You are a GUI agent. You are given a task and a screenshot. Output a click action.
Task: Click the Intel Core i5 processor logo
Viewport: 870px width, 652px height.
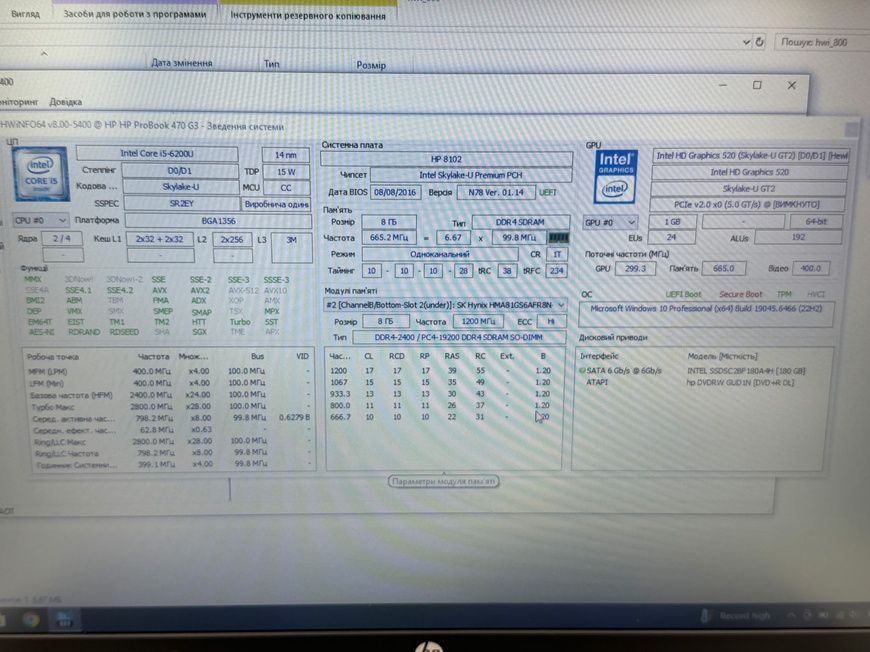[x=41, y=174]
